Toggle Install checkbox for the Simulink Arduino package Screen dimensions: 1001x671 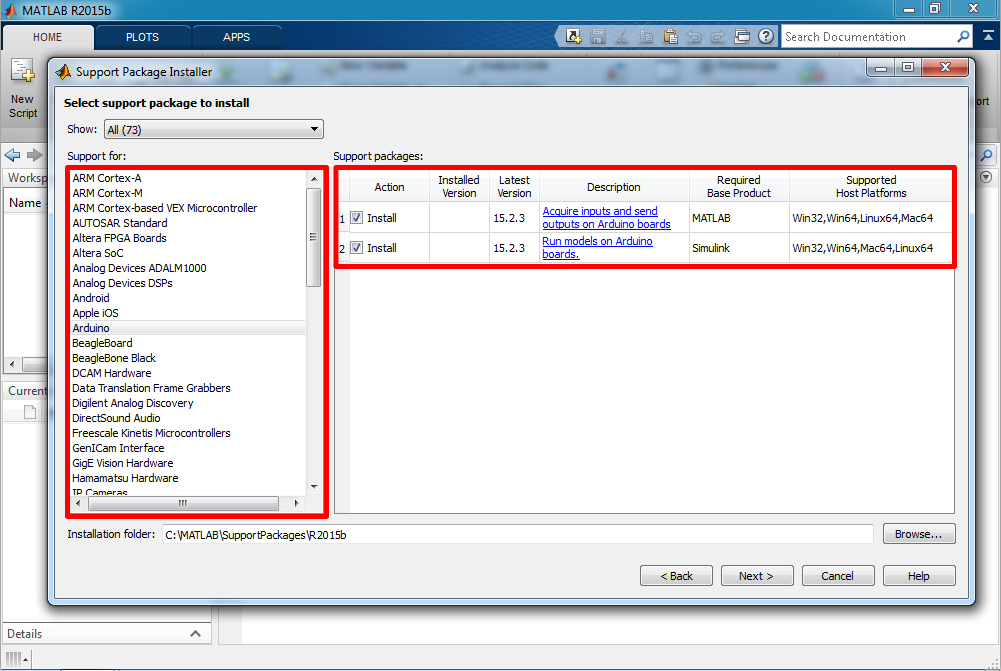coord(357,248)
